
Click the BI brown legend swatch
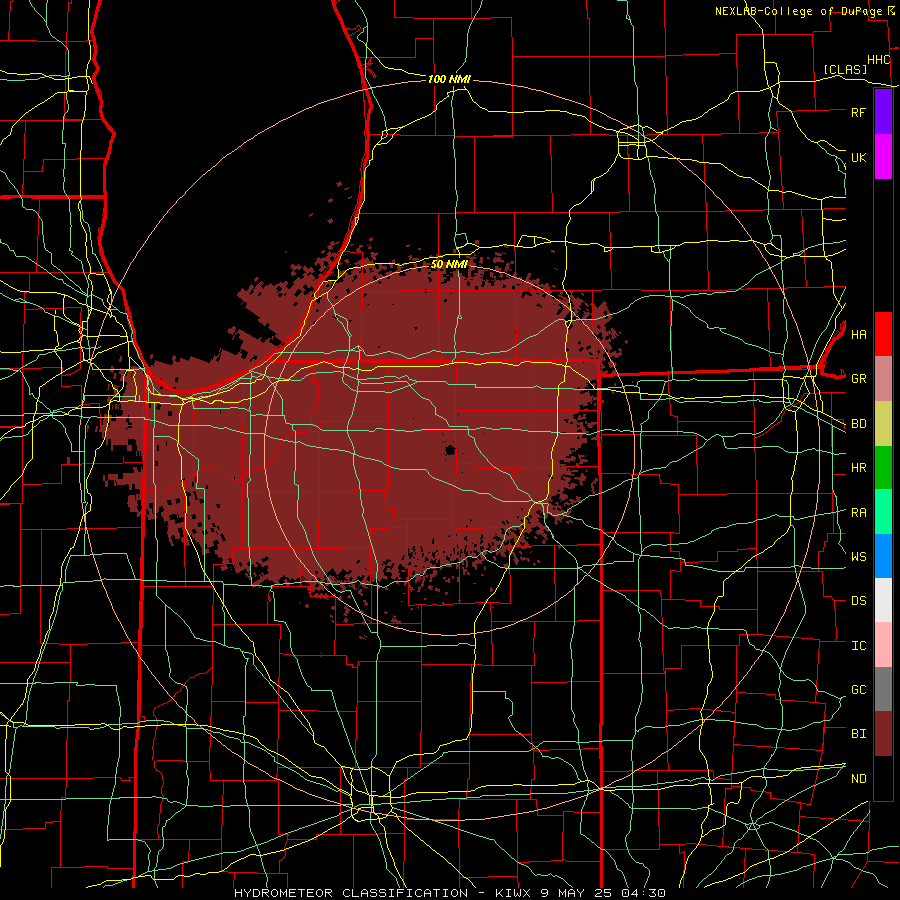tap(883, 734)
